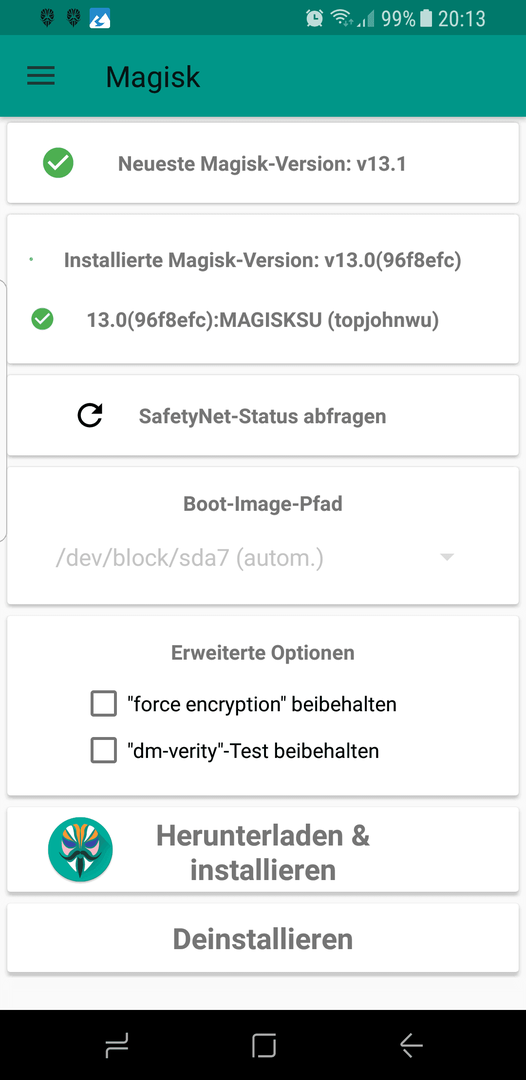
Task: Tap green checkmark next to MAGISKSU entry
Action: 43,320
